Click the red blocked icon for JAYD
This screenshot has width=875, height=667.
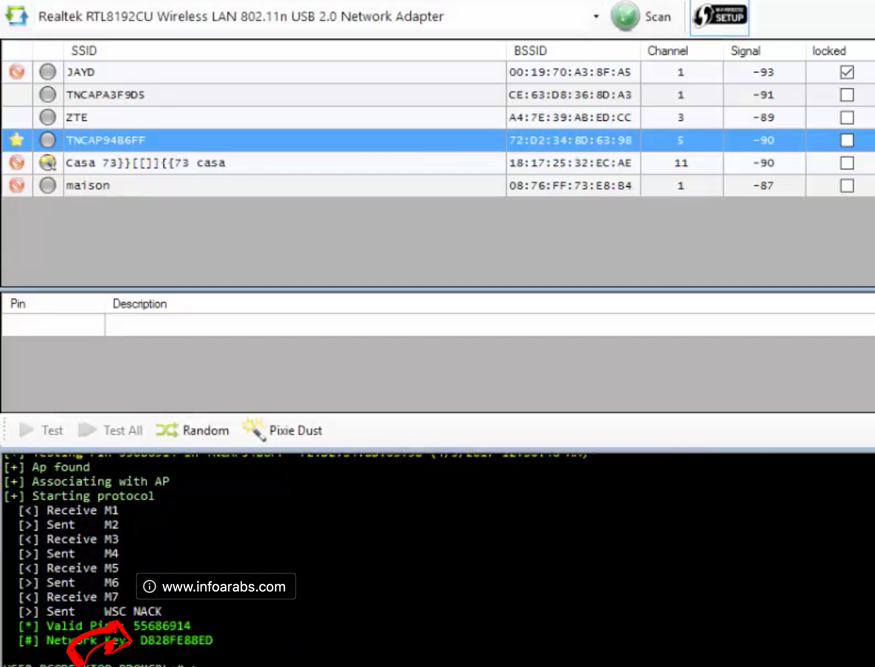[x=17, y=71]
